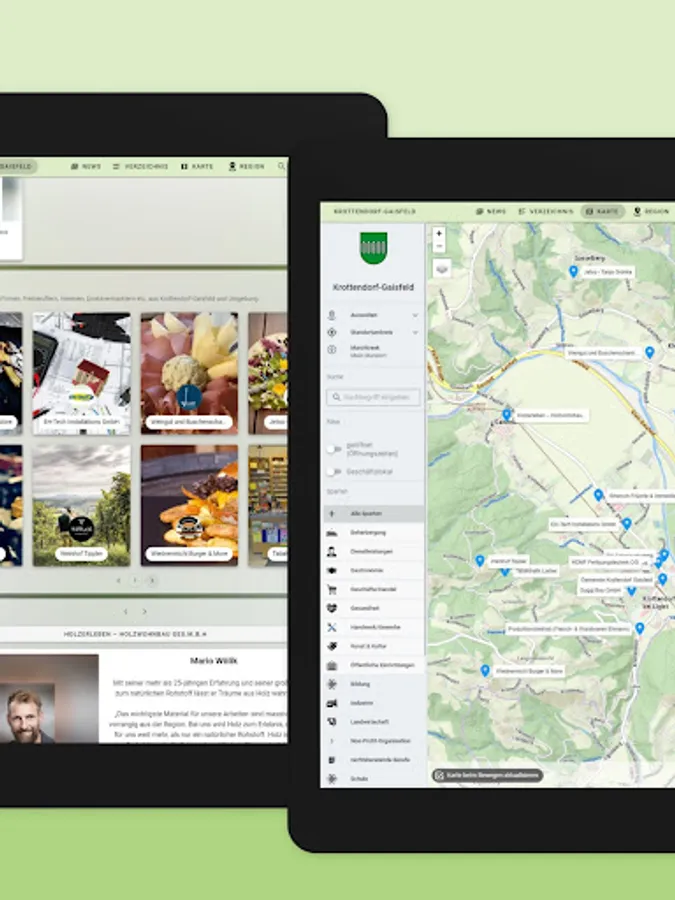
Task: Click the Krottendorf-Gaisfeld green coat of arms
Action: pyautogui.click(x=373, y=248)
